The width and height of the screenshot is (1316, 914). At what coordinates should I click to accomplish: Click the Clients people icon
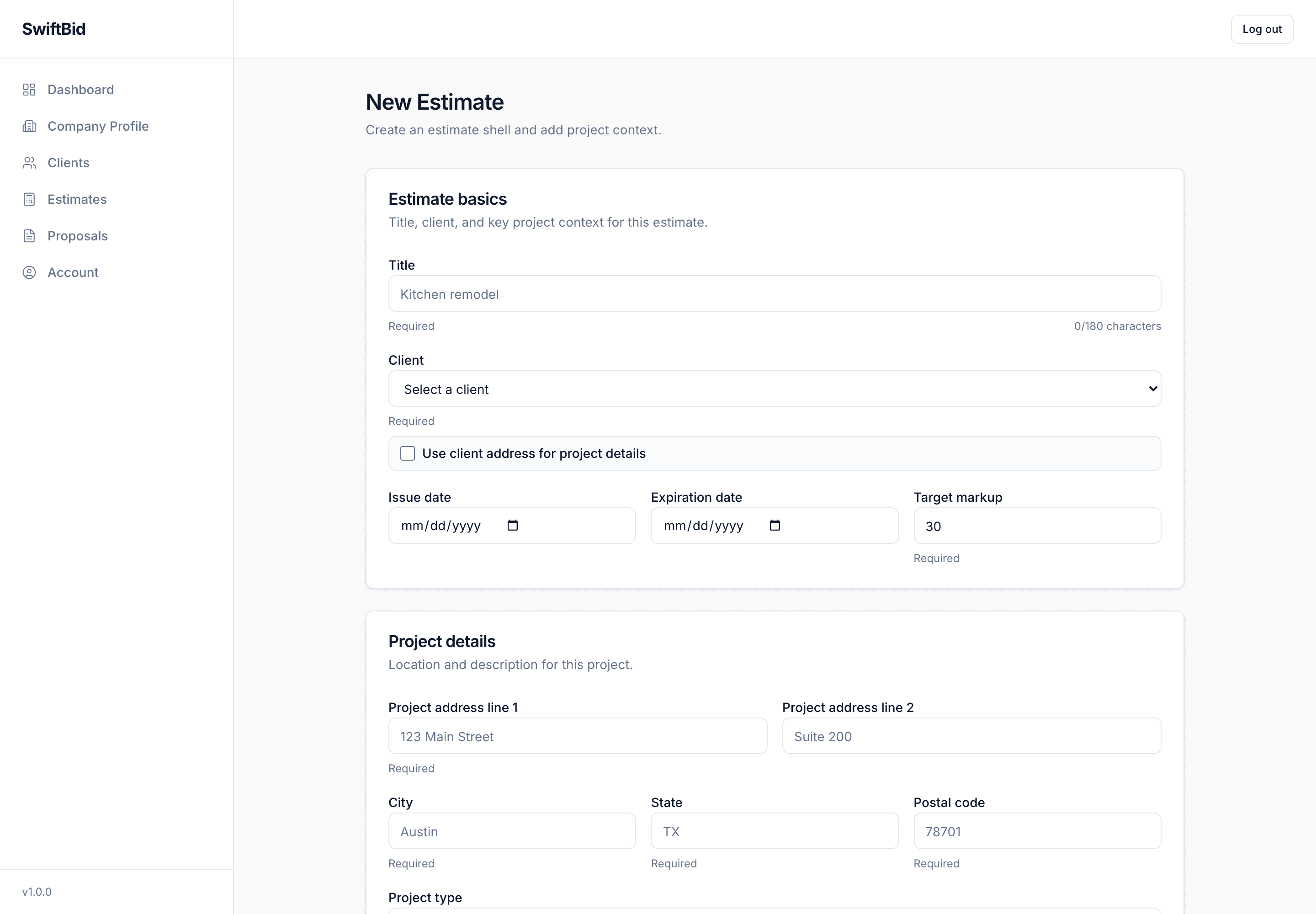tap(29, 163)
